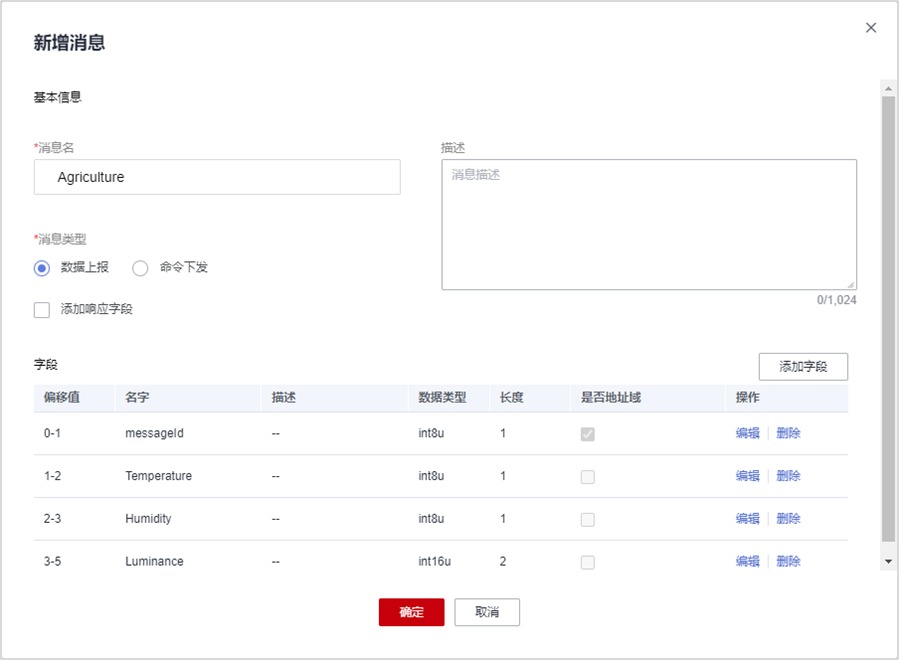Select the 数据上报 radio button
The image size is (899, 660).
coord(42,268)
